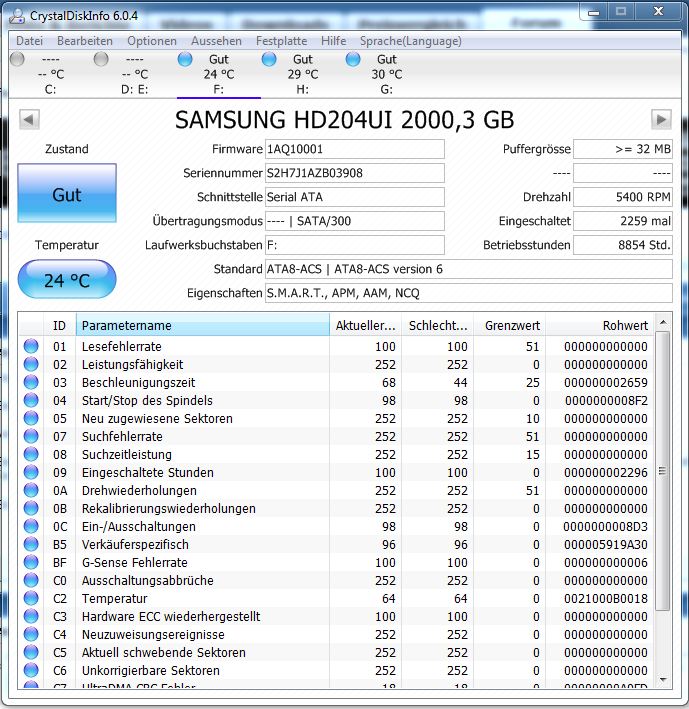
Task: Click the Puffergrösse value >= 32 MB
Action: tap(623, 149)
